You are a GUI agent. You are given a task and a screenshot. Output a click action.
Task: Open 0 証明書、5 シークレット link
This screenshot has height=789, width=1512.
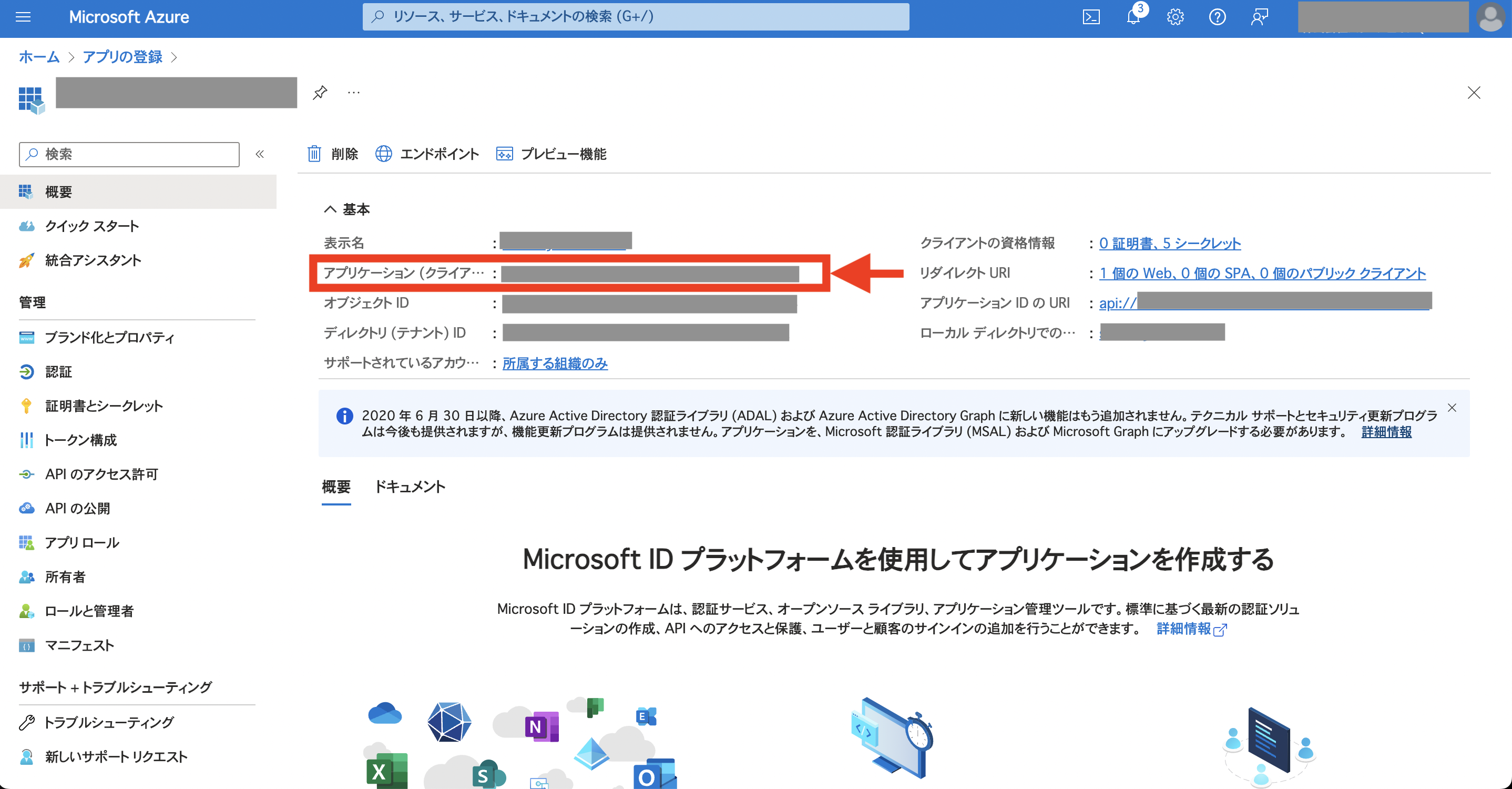click(x=1170, y=243)
